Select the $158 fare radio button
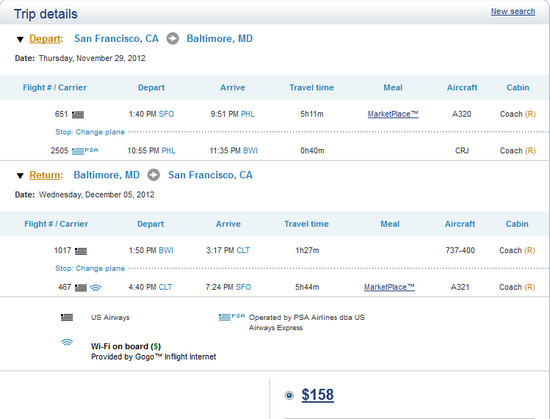The height and width of the screenshot is (419, 550). 289,395
